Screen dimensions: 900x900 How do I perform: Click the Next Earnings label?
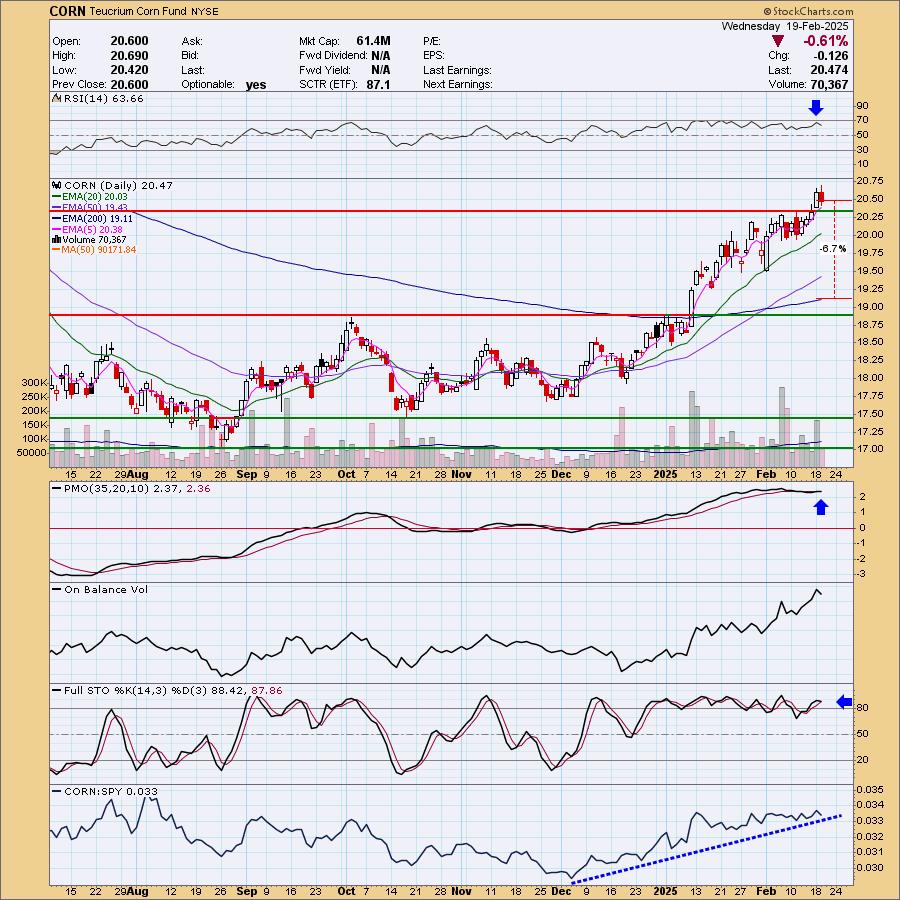457,84
